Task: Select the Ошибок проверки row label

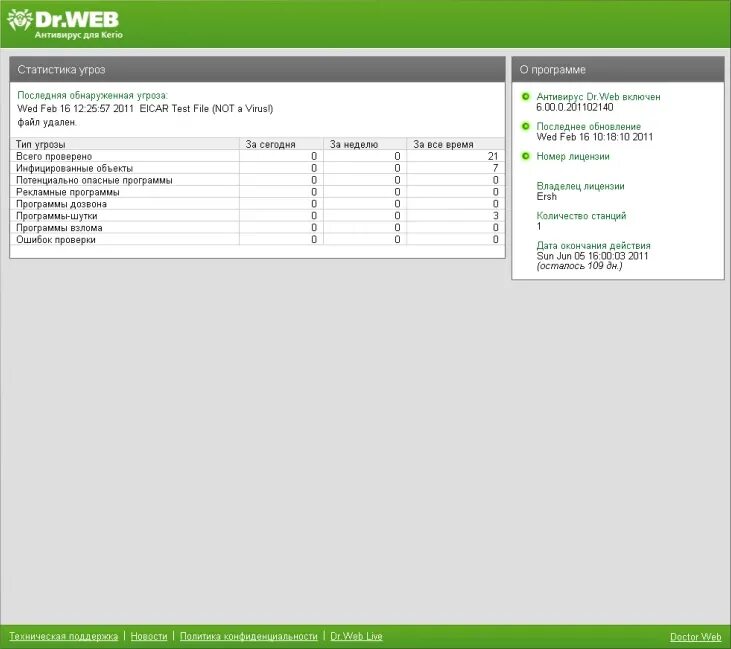Action: [x=56, y=240]
